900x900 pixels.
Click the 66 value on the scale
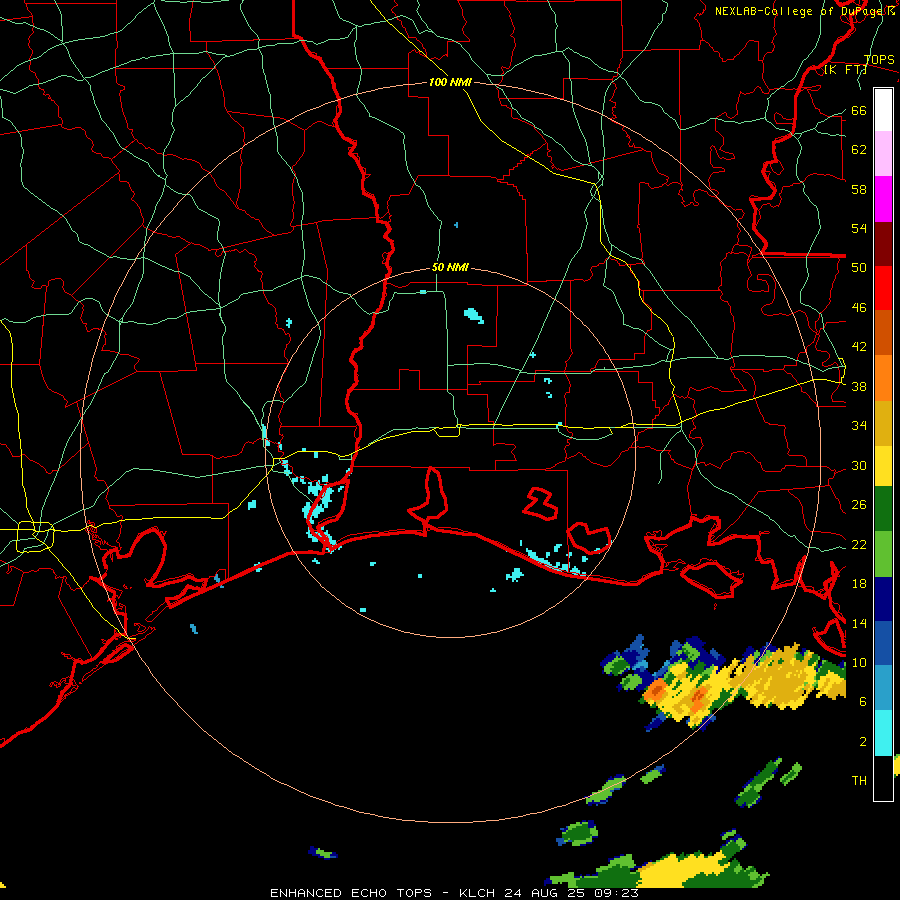[859, 110]
